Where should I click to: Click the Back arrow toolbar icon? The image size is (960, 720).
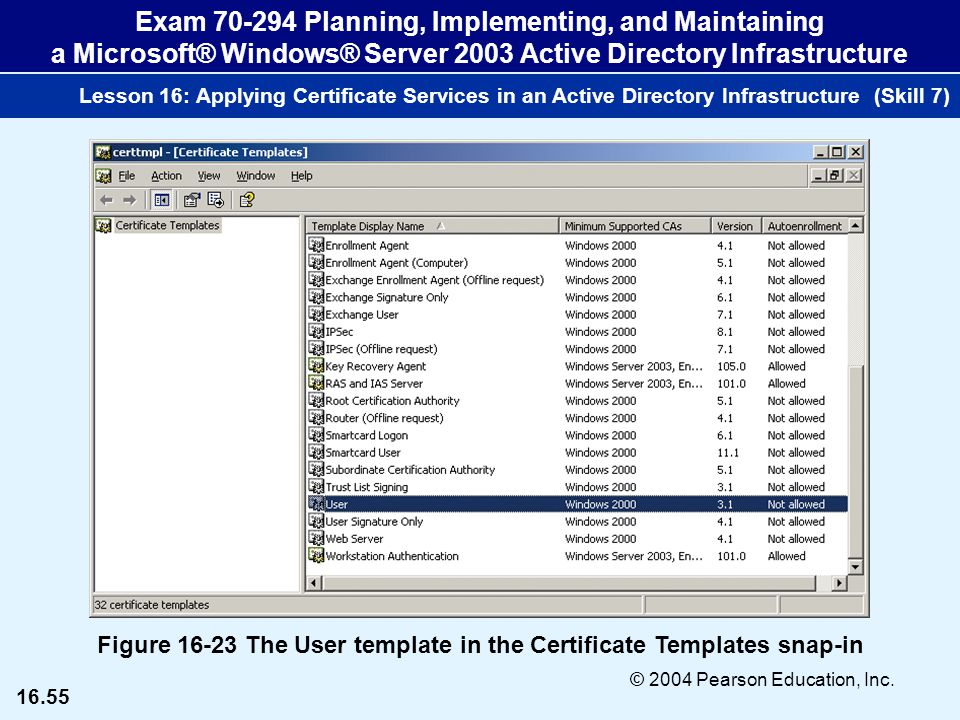107,200
